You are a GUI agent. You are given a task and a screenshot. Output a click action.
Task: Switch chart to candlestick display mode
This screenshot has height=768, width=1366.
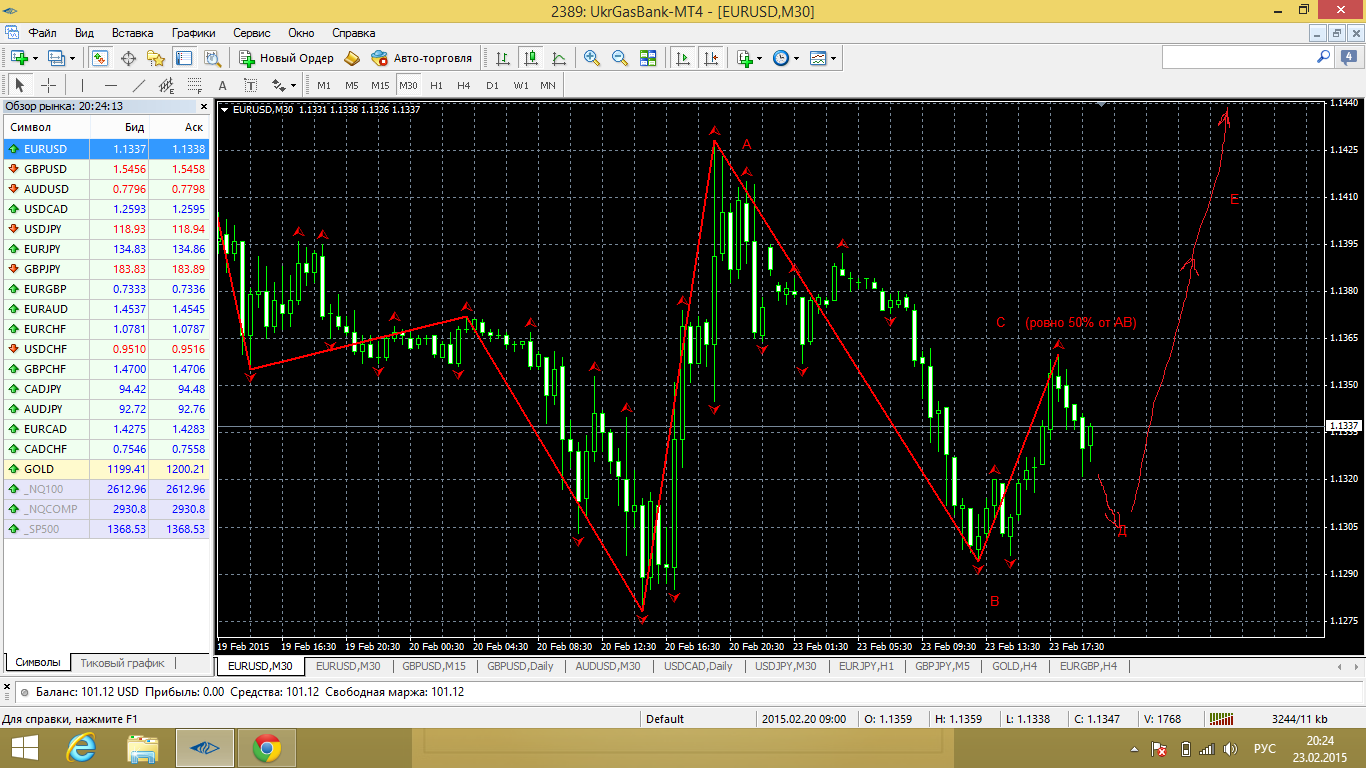[x=531, y=58]
